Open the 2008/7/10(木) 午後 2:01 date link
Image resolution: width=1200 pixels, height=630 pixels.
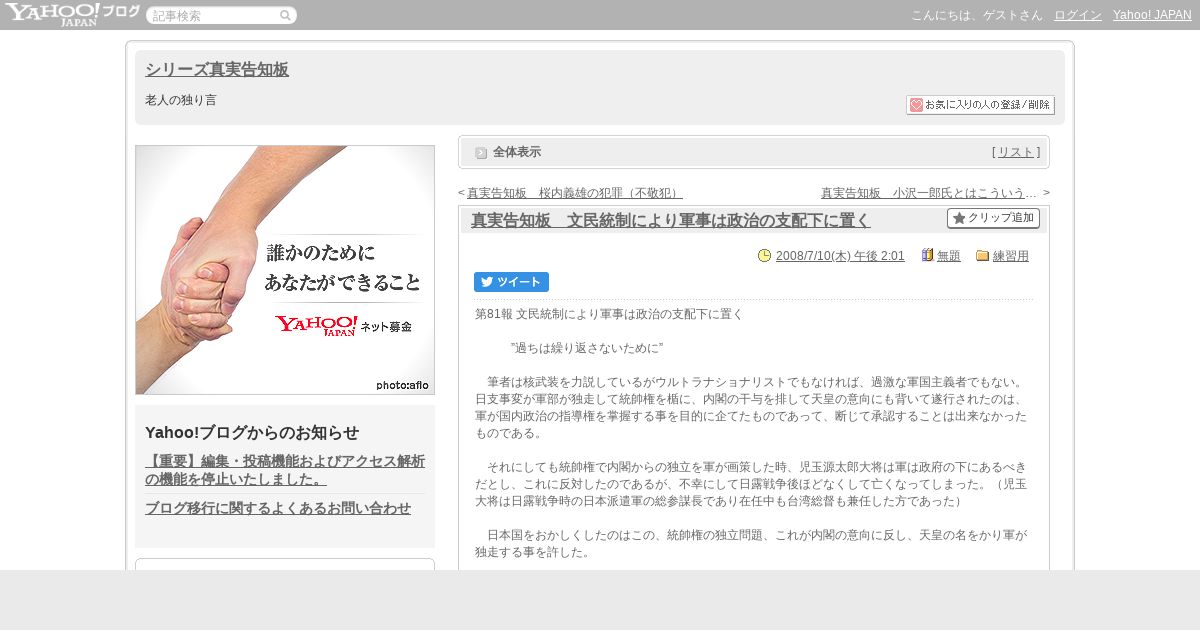(840, 256)
